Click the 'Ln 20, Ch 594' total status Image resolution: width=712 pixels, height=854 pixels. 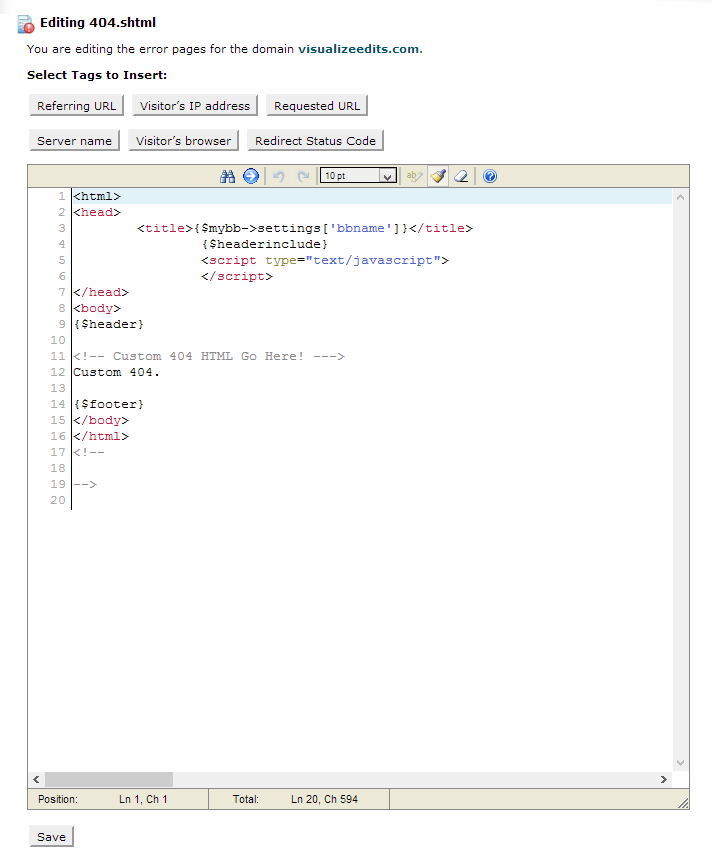324,799
